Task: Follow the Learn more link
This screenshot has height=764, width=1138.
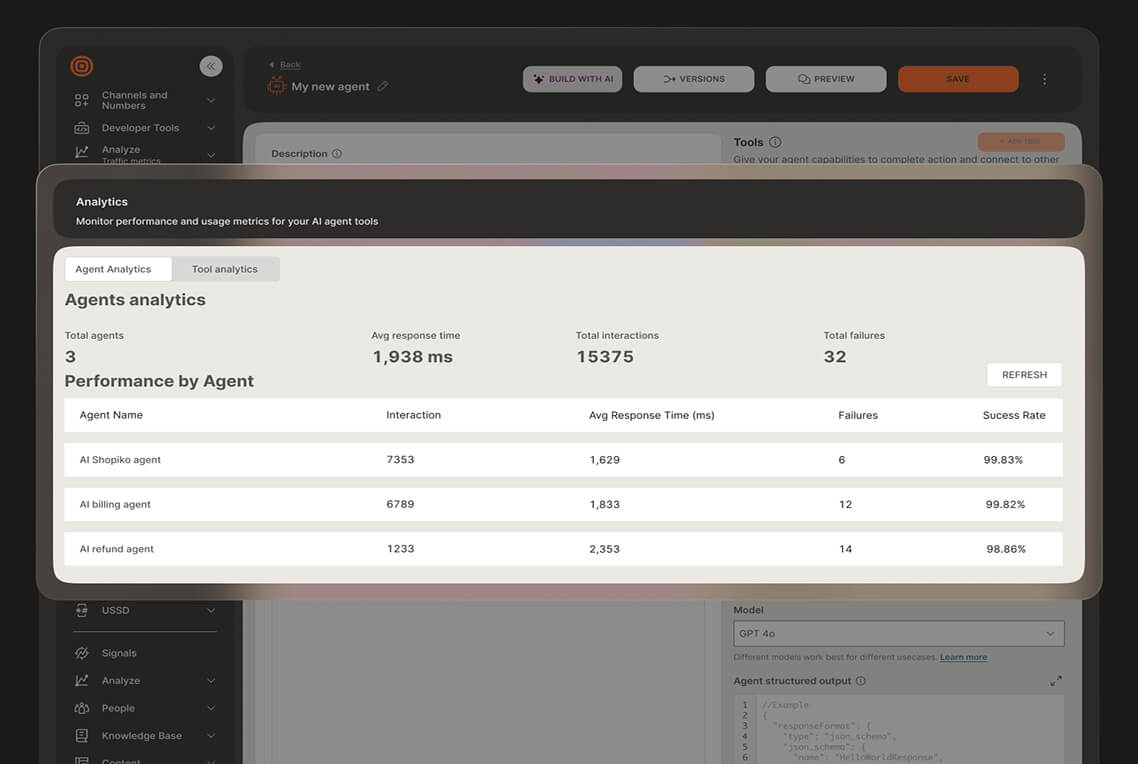Action: pyautogui.click(x=963, y=657)
